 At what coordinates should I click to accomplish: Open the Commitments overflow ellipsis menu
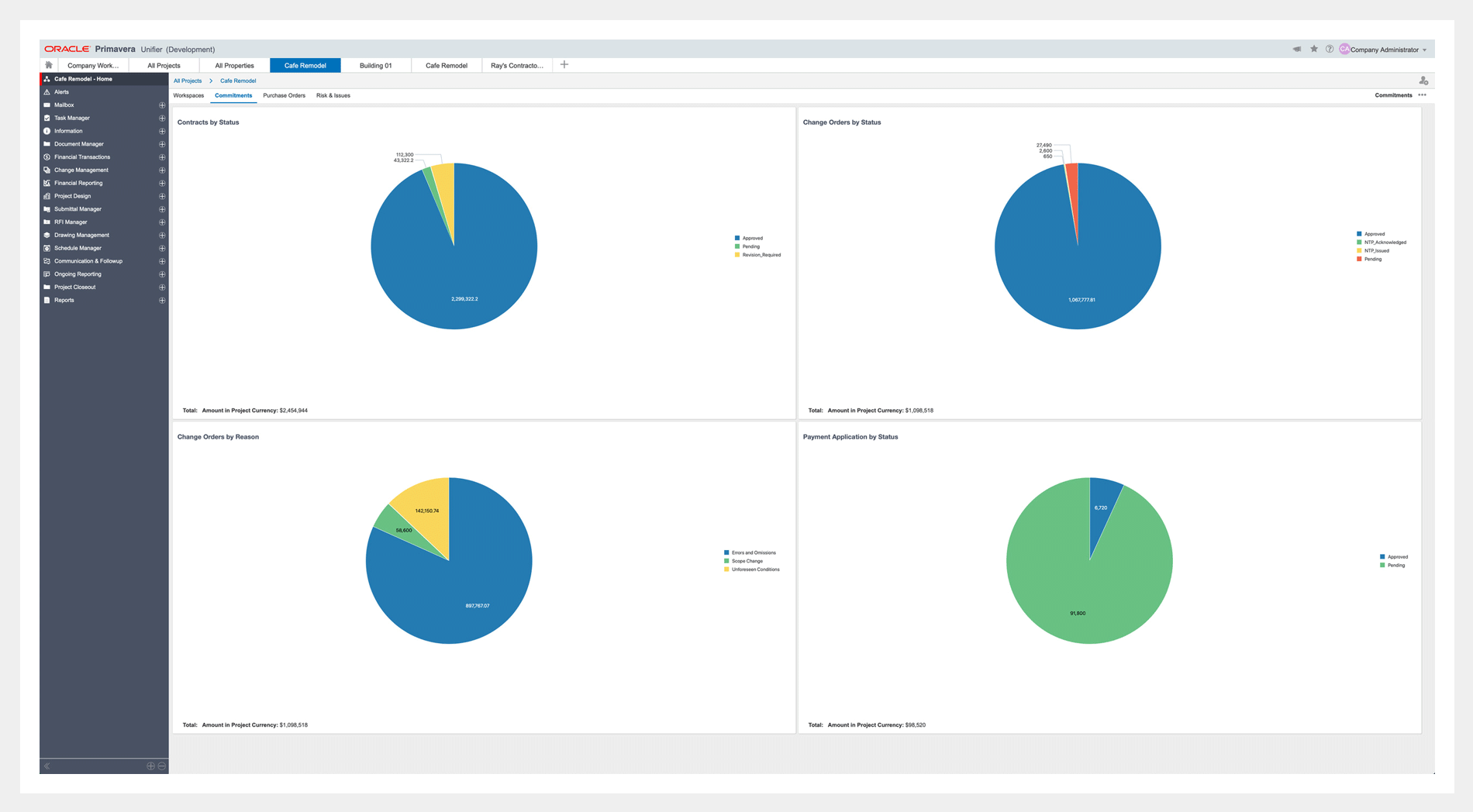[1423, 95]
